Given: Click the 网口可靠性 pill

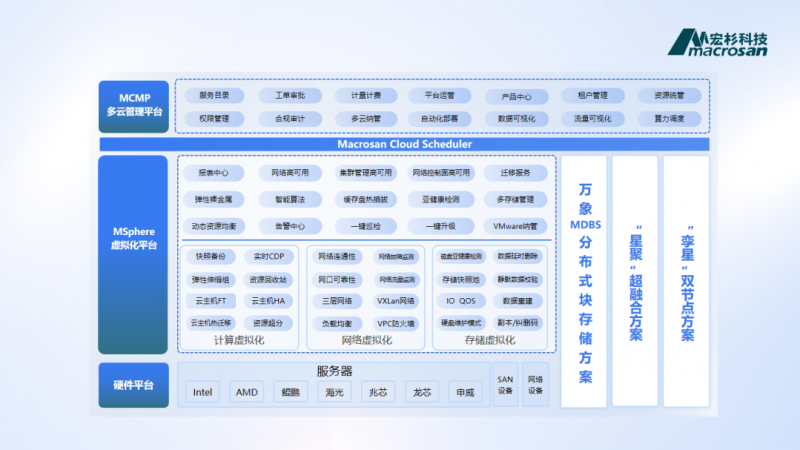Looking at the screenshot, I should [337, 280].
